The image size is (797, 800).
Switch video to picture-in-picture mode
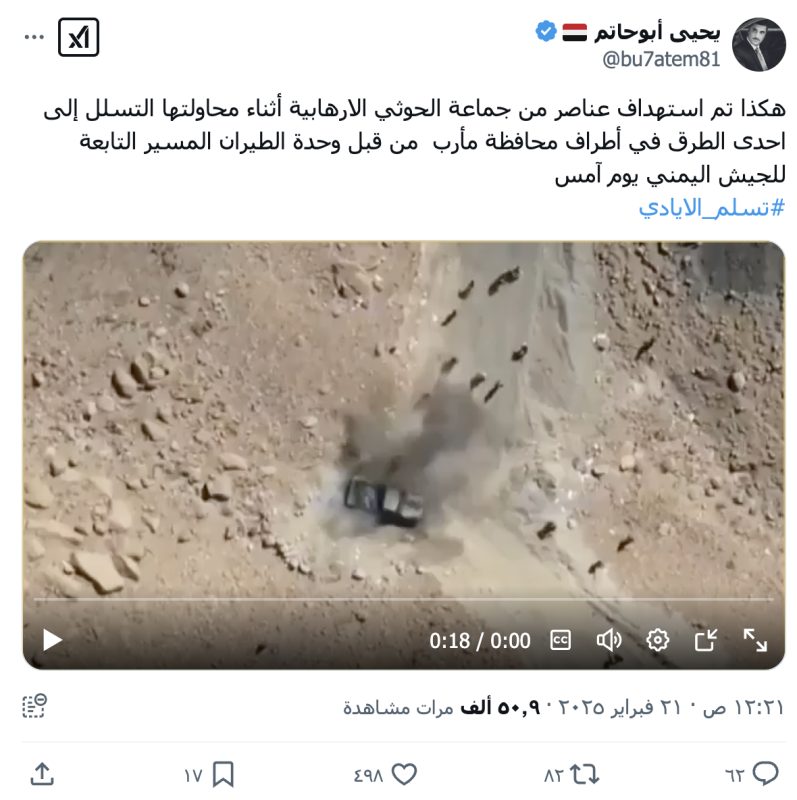(x=706, y=640)
